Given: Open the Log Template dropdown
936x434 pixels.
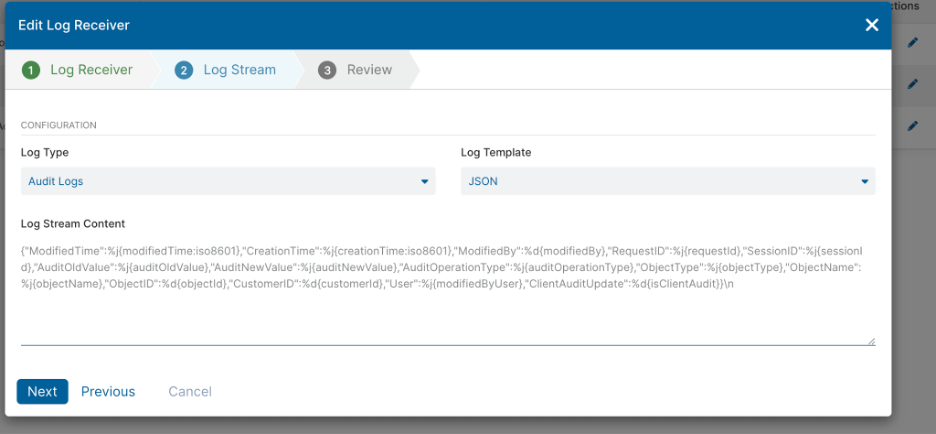Looking at the screenshot, I should (x=668, y=181).
